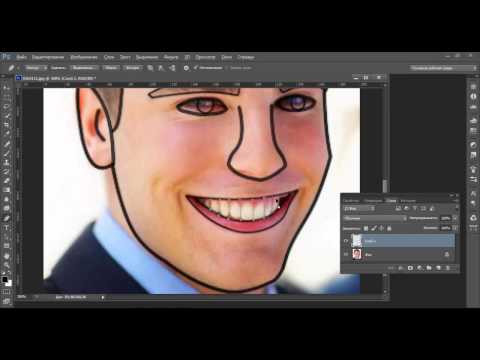Select the Blur tool
The height and width of the screenshot is (360, 480).
(x=6, y=200)
